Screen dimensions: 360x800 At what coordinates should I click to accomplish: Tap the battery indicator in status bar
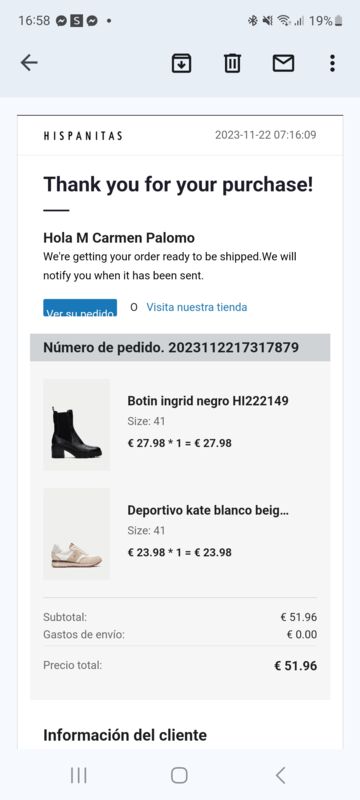click(339, 21)
